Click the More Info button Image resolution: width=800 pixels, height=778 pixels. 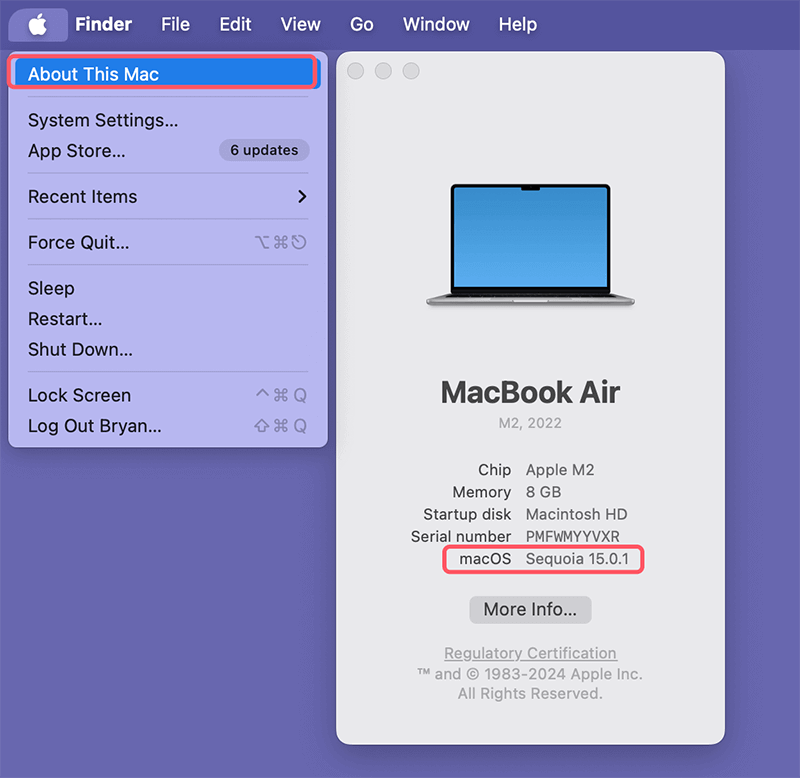coord(530,610)
